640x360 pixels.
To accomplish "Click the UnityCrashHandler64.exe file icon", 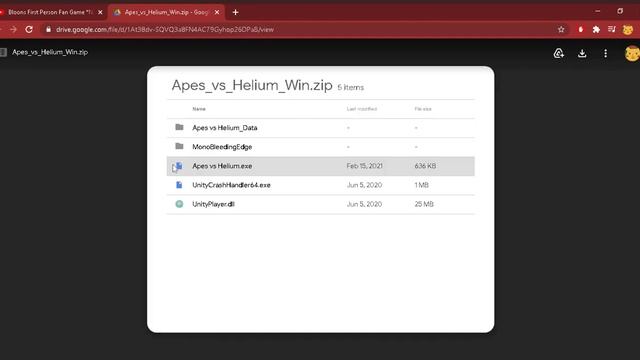I will (x=179, y=185).
